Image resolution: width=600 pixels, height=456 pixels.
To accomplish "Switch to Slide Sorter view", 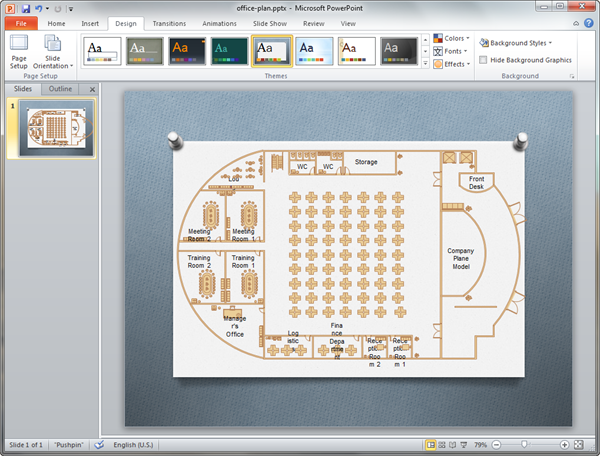I will [x=444, y=444].
